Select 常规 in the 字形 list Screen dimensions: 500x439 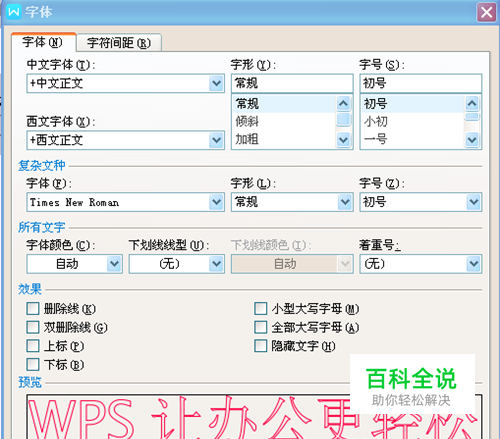[x=284, y=104]
